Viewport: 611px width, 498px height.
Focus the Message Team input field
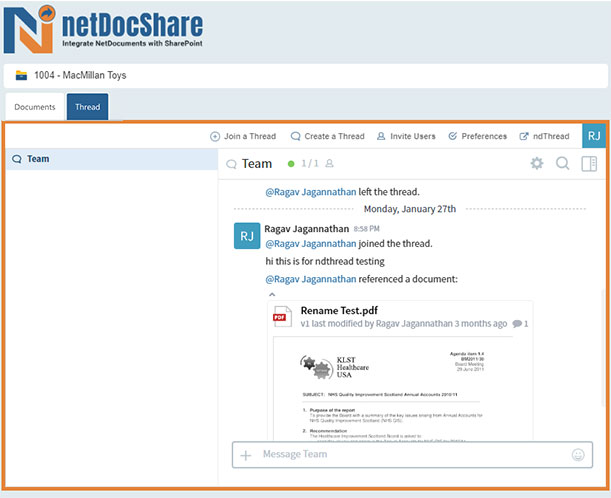click(412, 455)
